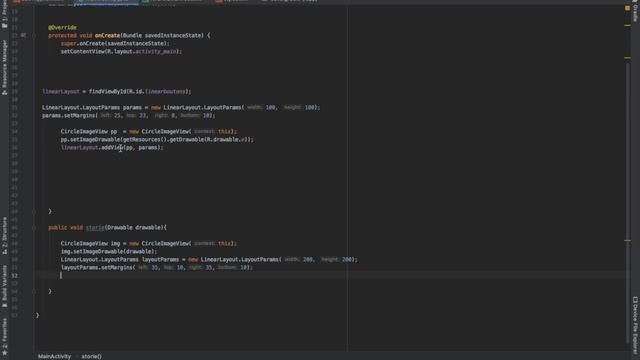Screen dimensions: 640x360
Task: Click line number 52 in the gutter
Action: tap(15, 276)
